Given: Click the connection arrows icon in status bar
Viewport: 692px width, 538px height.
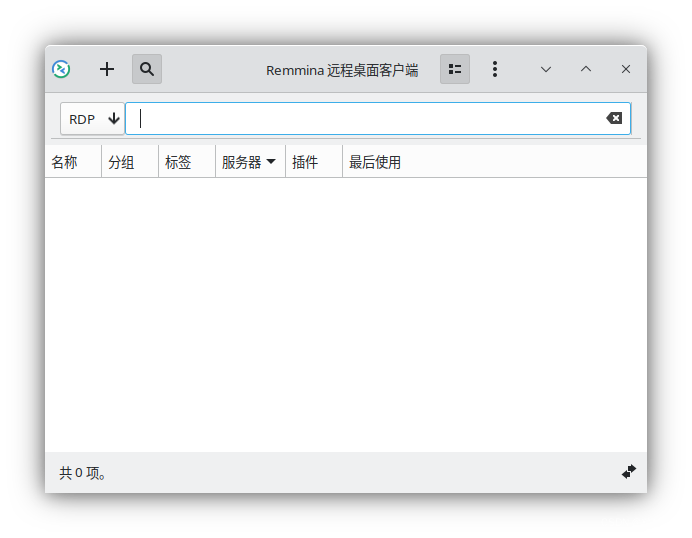Looking at the screenshot, I should pyautogui.click(x=629, y=472).
